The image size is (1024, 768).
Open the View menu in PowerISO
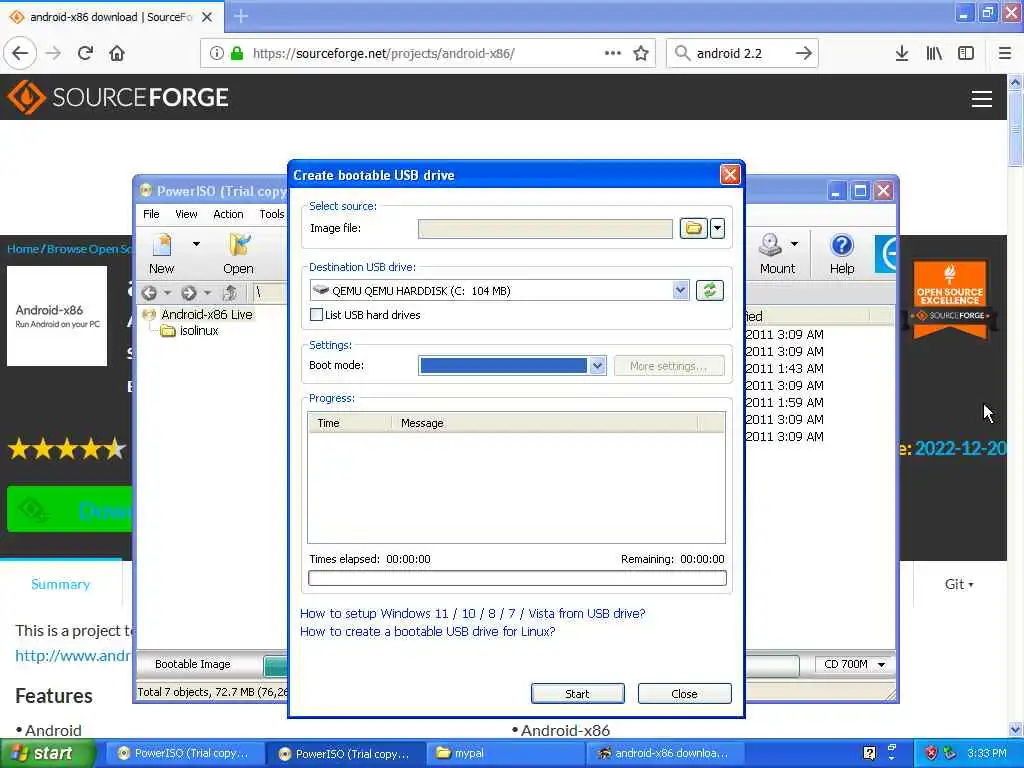[186, 214]
